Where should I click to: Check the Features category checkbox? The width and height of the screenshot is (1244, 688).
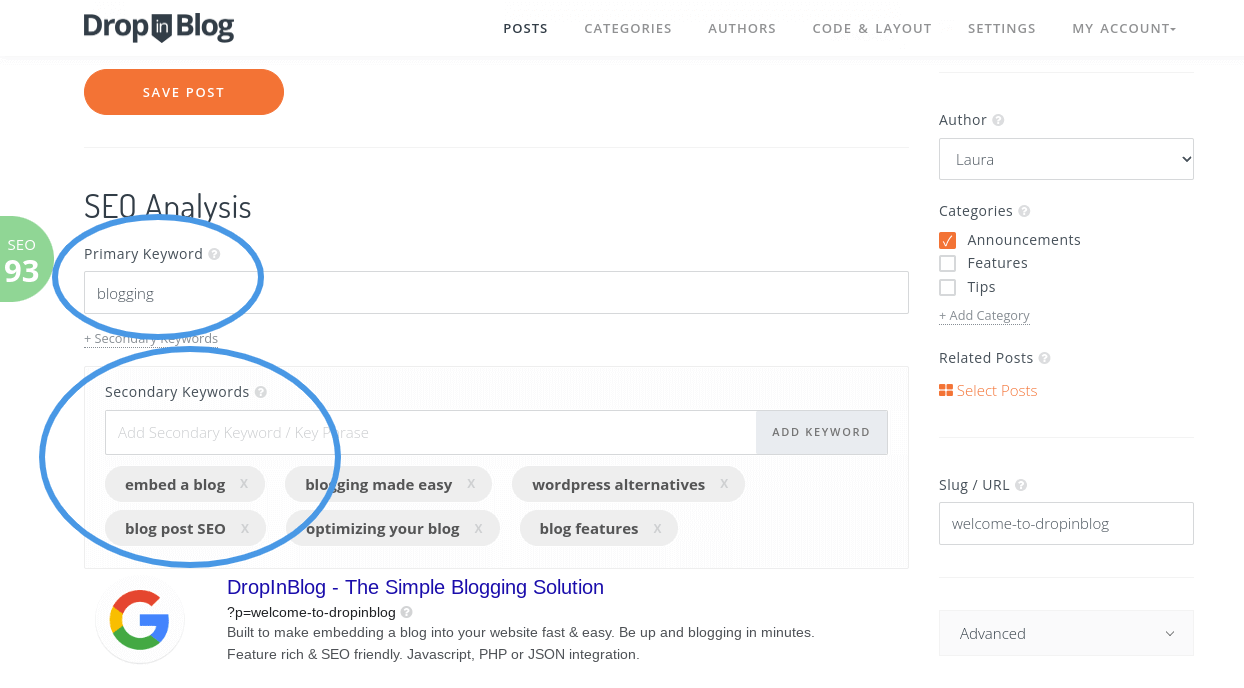pyautogui.click(x=947, y=263)
